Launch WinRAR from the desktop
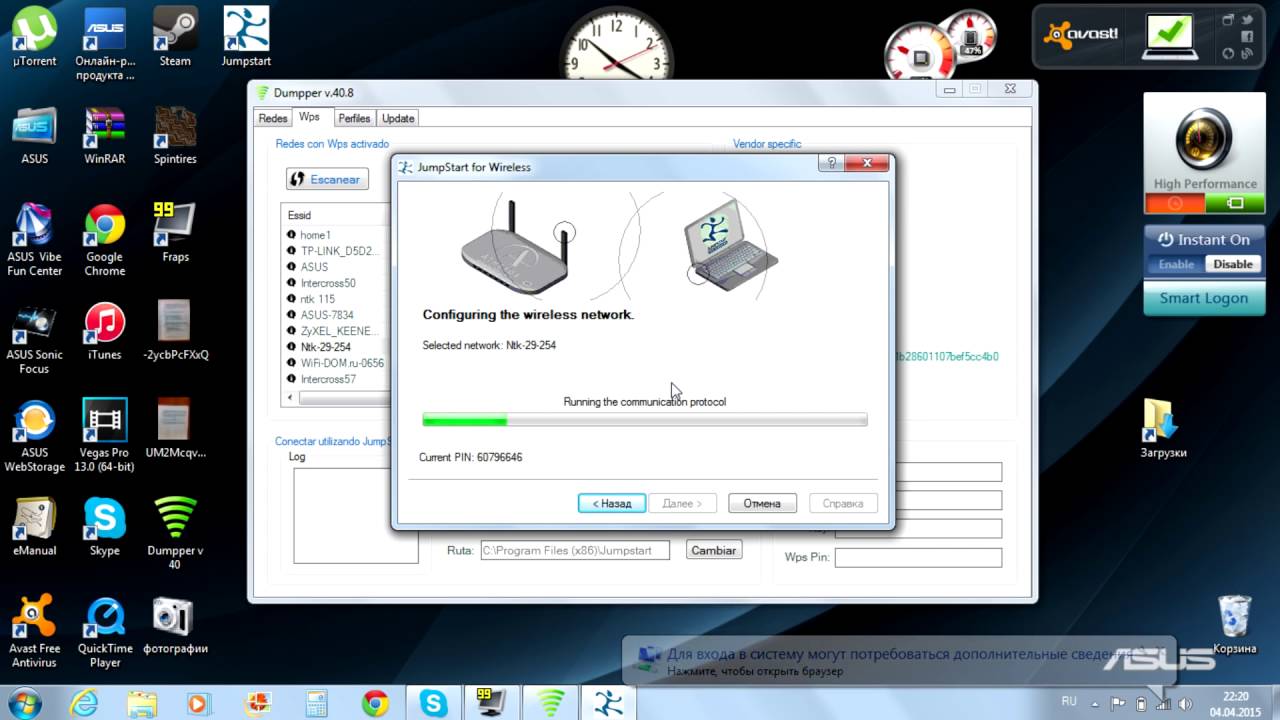This screenshot has height=720, width=1280. click(105, 135)
